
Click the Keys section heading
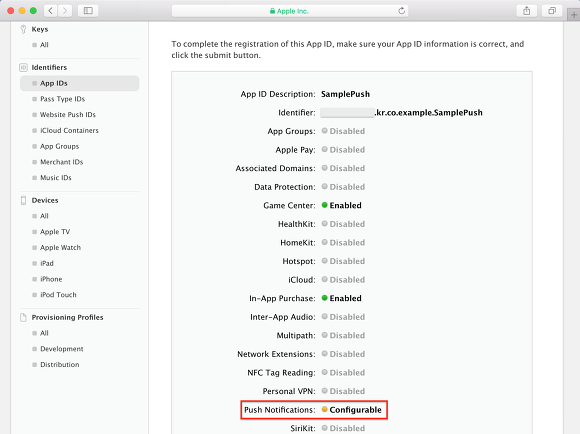40,29
